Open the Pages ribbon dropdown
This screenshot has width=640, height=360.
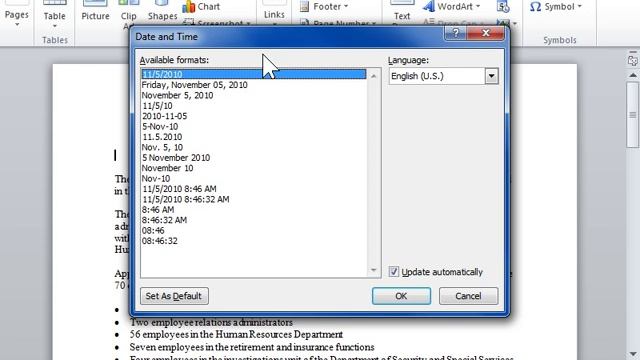pyautogui.click(x=17, y=15)
